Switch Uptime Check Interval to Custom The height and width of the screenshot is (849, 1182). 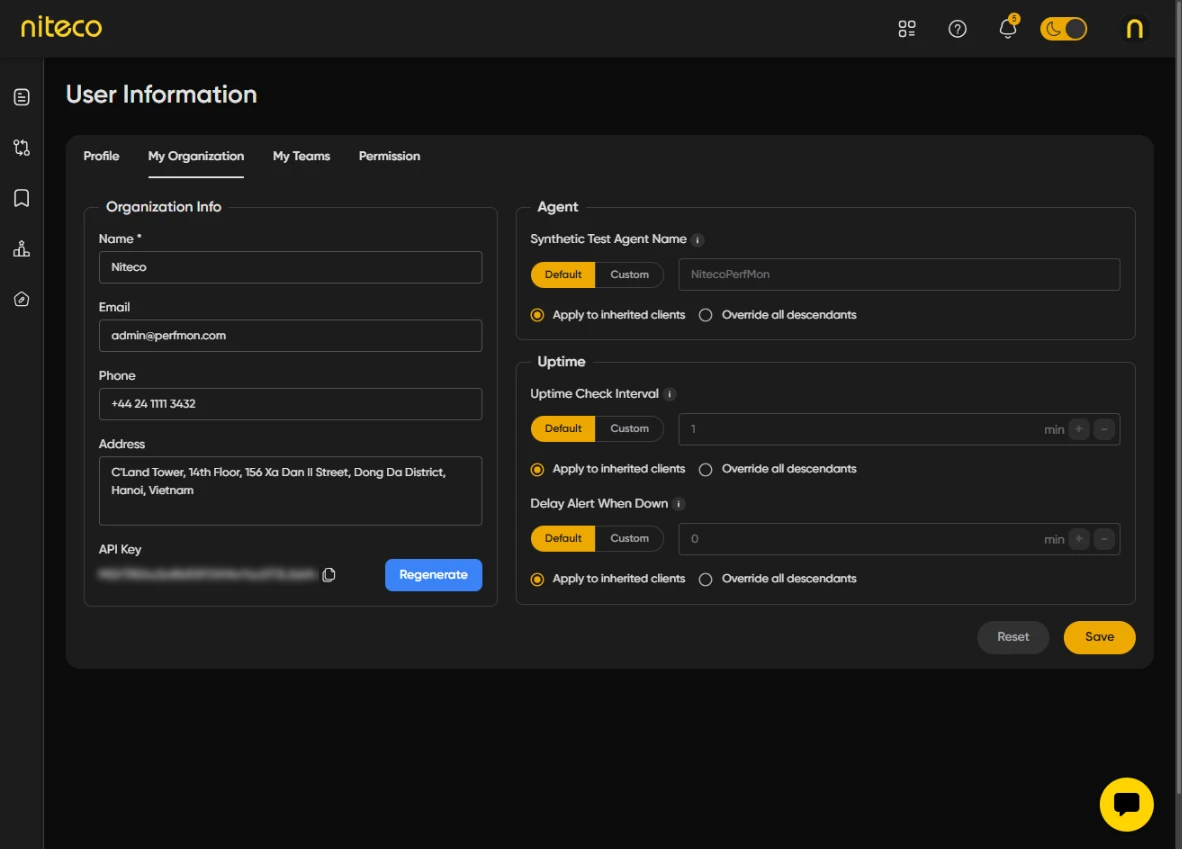(x=629, y=429)
